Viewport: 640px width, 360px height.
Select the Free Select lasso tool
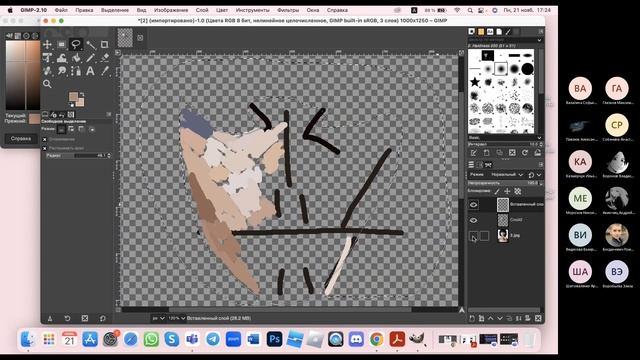click(76, 44)
